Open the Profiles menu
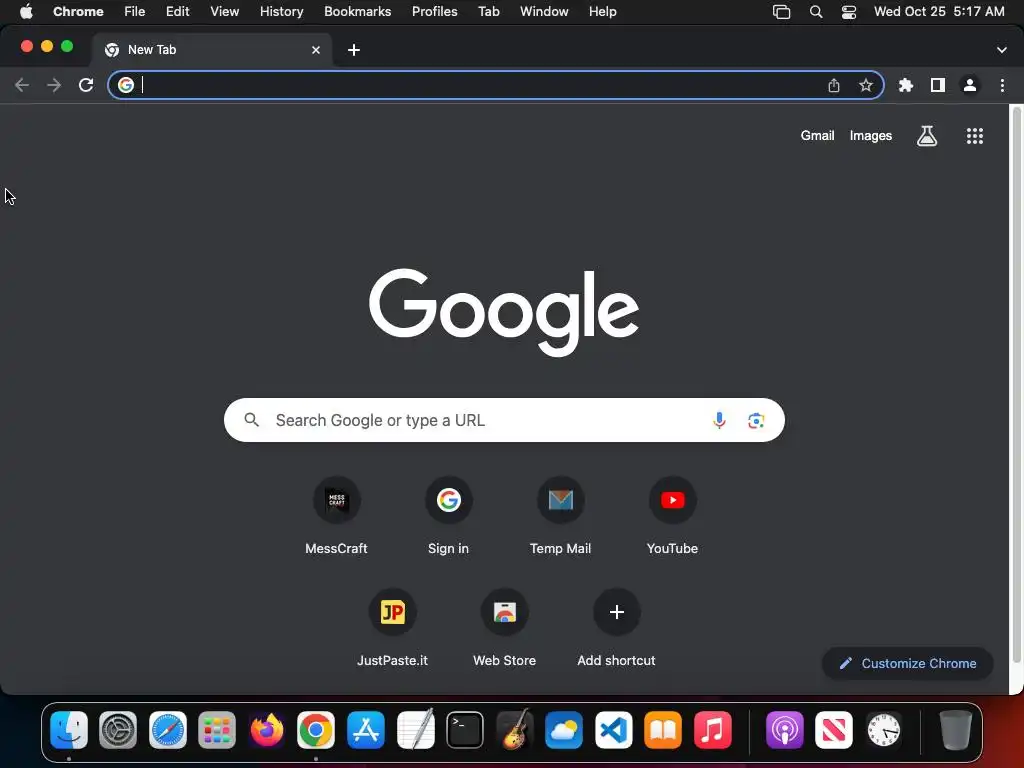Screen dimensions: 1024x768 [x=434, y=12]
